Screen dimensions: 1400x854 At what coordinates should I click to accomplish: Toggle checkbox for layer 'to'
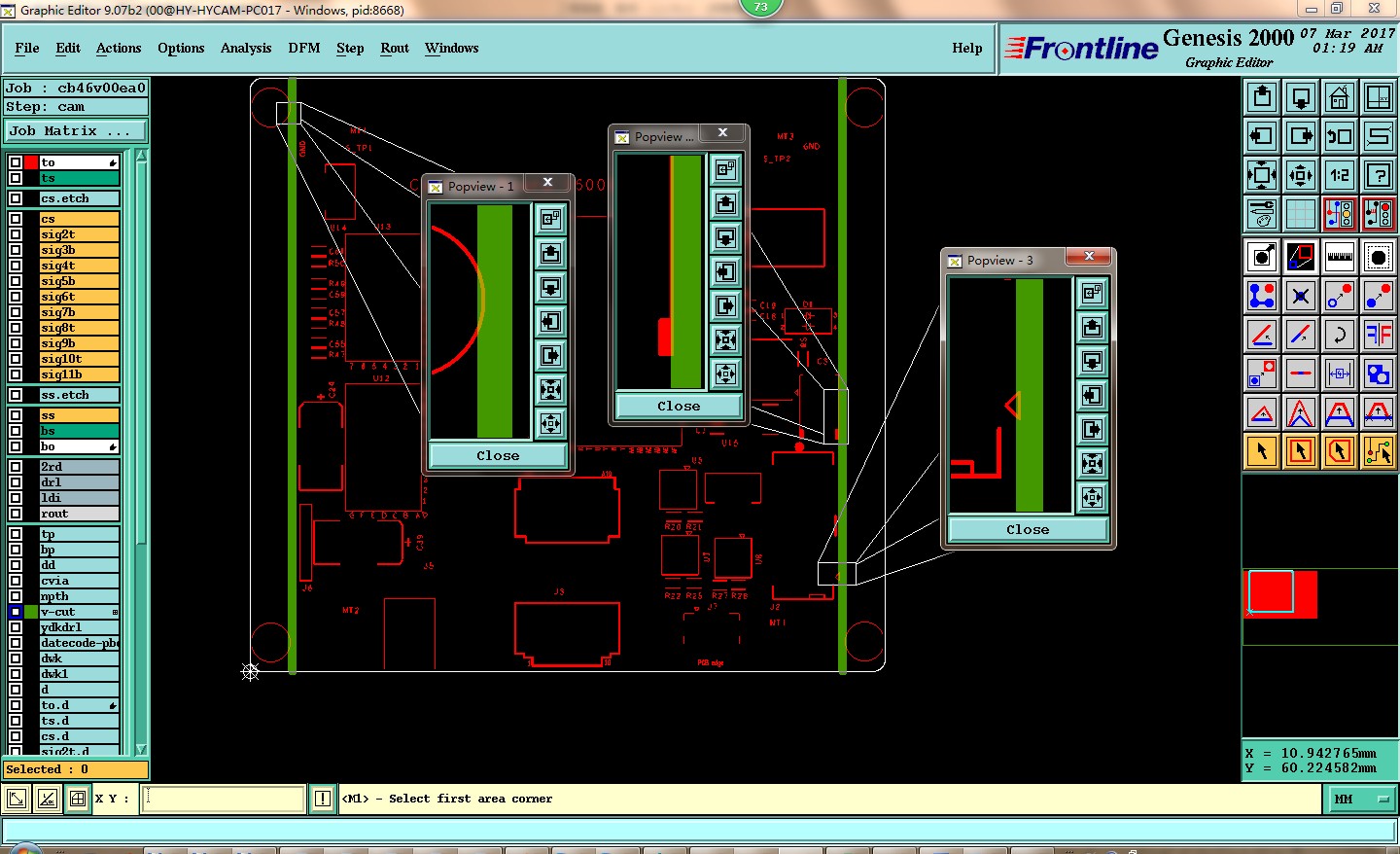click(x=16, y=162)
